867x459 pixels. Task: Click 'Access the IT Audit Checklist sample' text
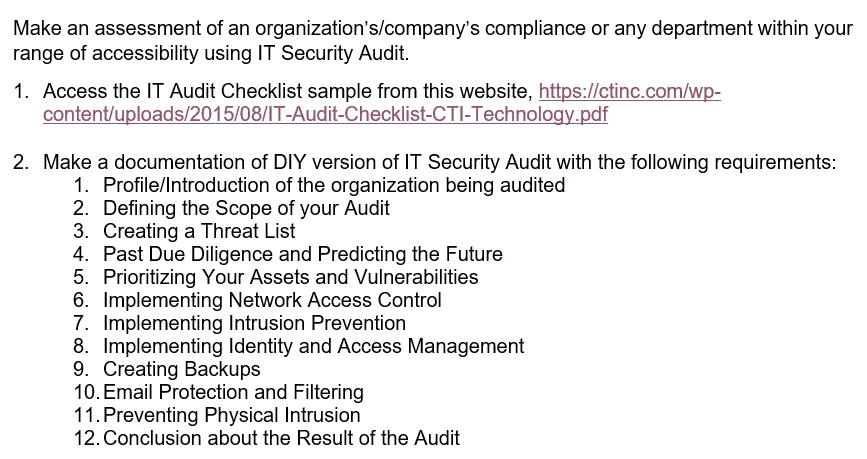coord(208,91)
